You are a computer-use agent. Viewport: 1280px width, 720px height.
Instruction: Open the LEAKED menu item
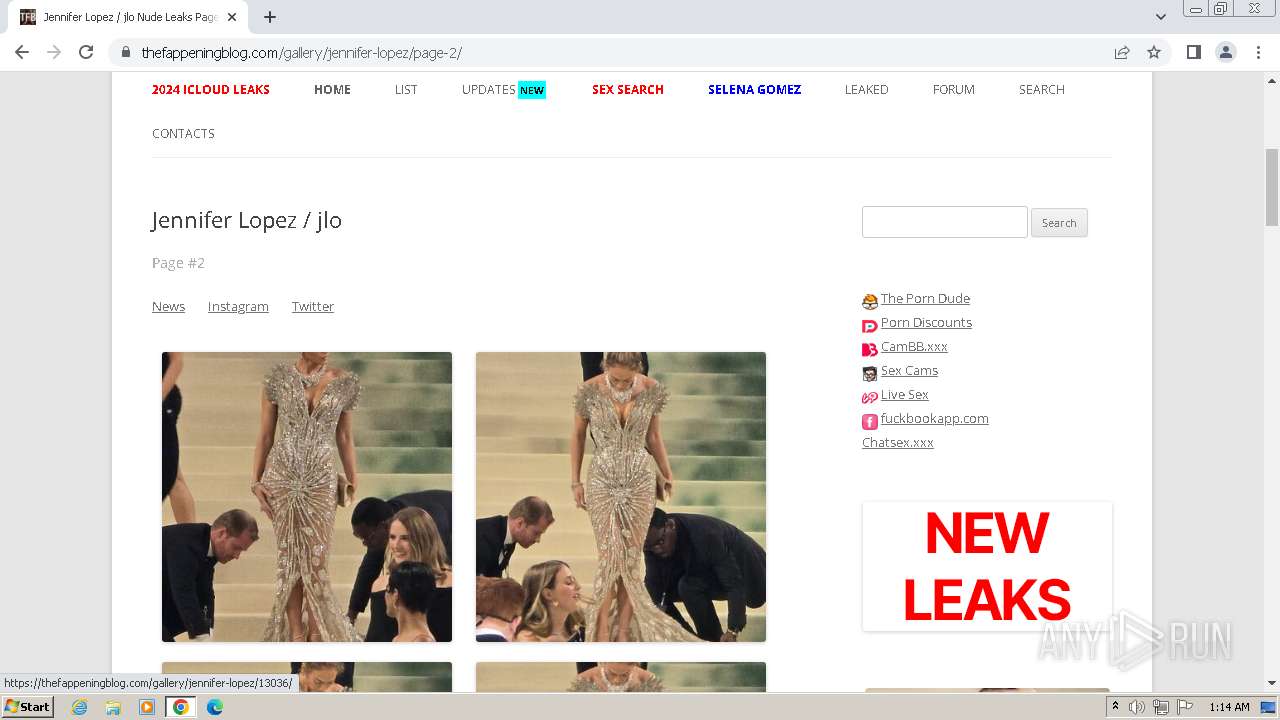click(x=866, y=89)
